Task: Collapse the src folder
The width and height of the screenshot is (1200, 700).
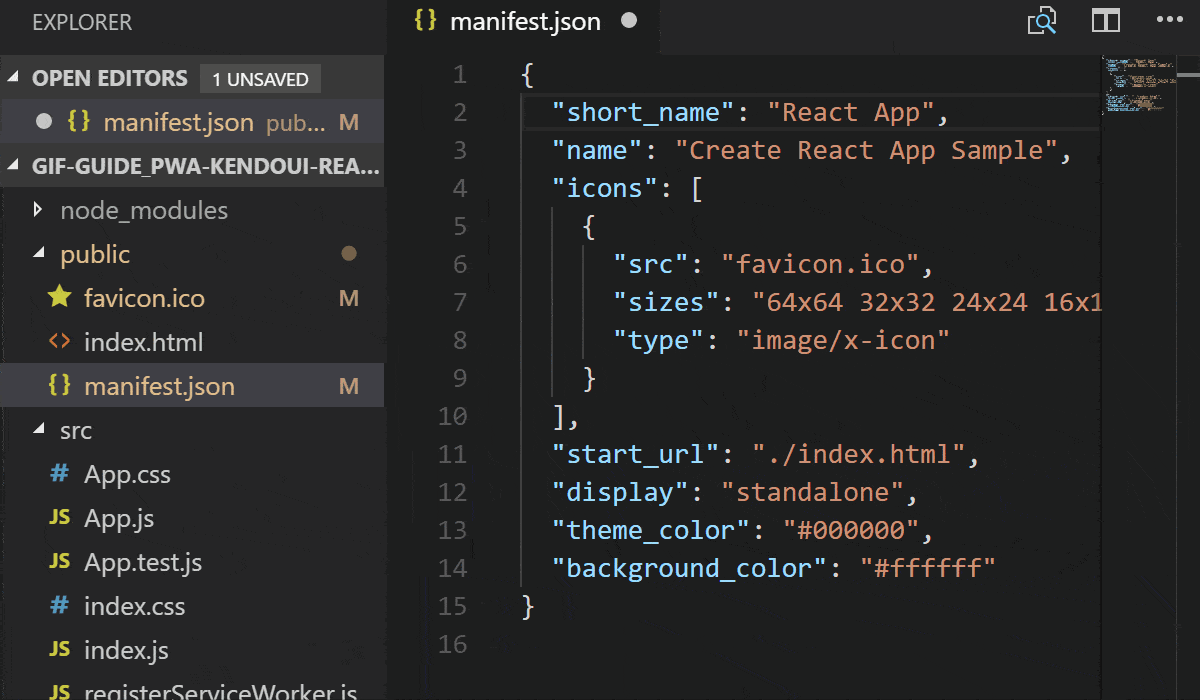Action: [x=38, y=430]
